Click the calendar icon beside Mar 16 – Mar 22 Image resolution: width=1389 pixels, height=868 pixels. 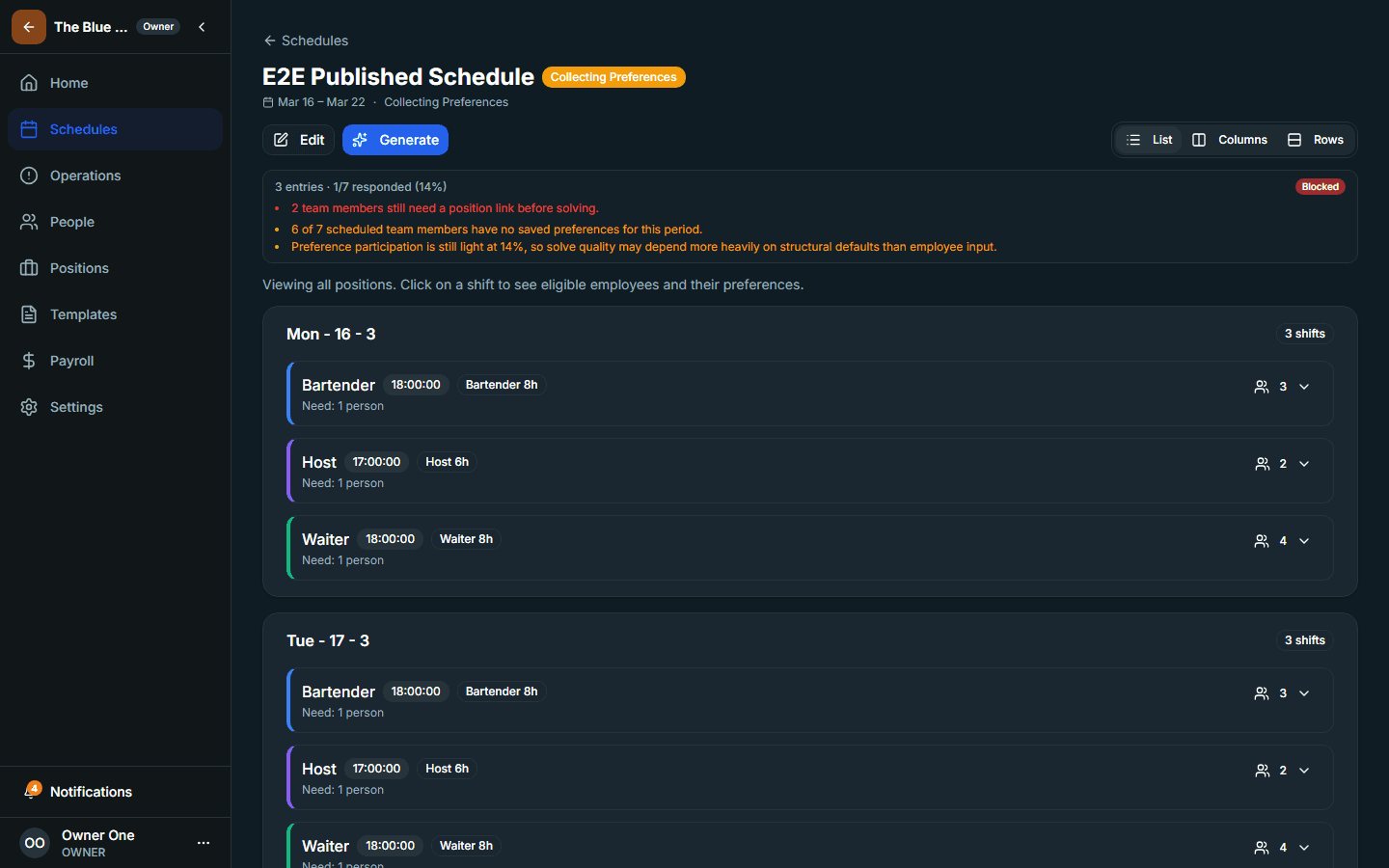pyautogui.click(x=268, y=102)
